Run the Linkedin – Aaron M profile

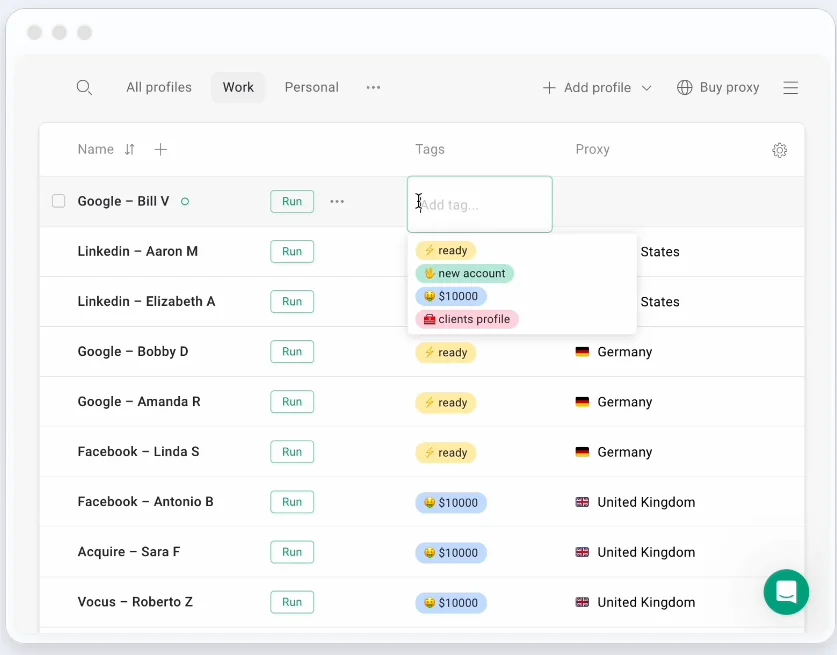292,251
